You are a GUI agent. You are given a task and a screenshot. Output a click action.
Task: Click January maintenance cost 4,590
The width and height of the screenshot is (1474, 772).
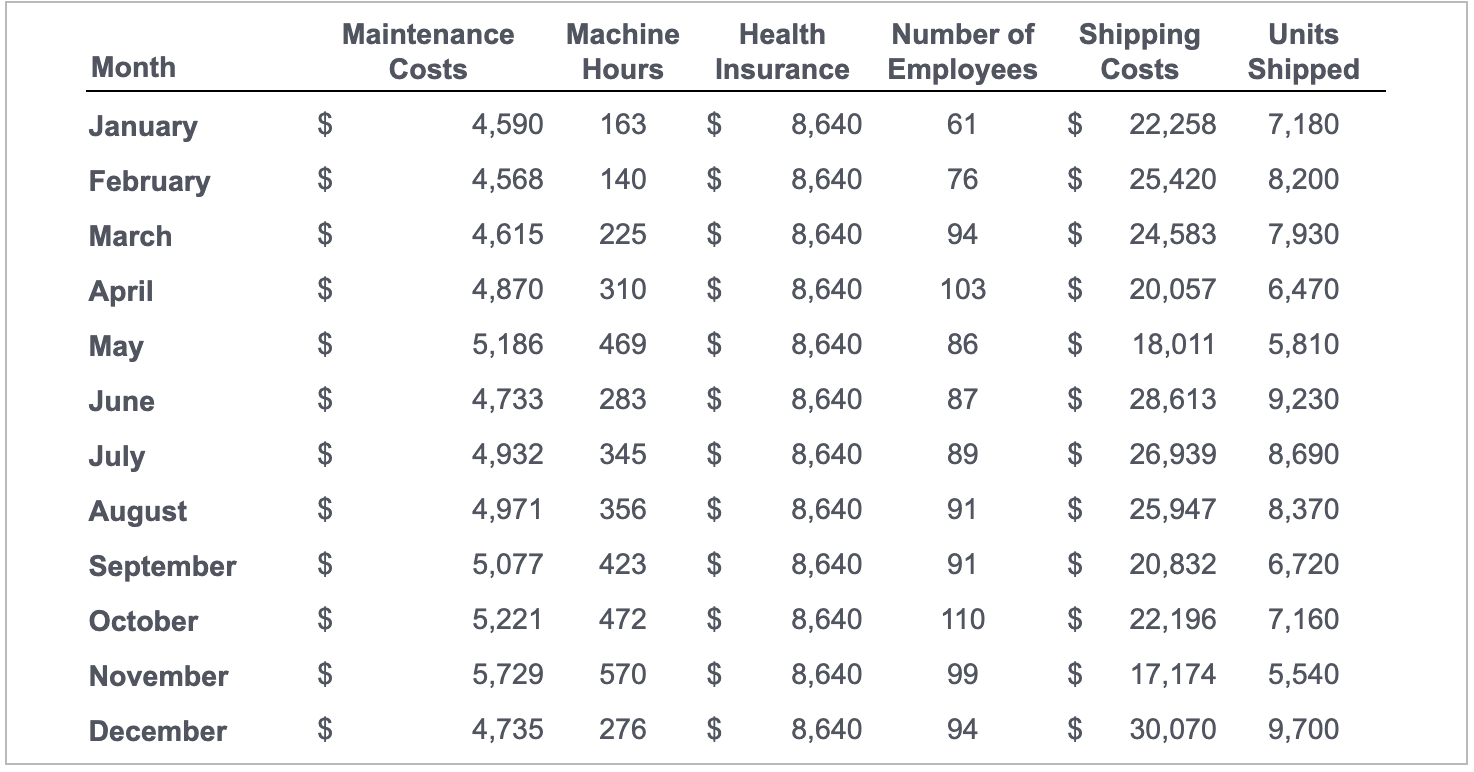[x=508, y=125]
